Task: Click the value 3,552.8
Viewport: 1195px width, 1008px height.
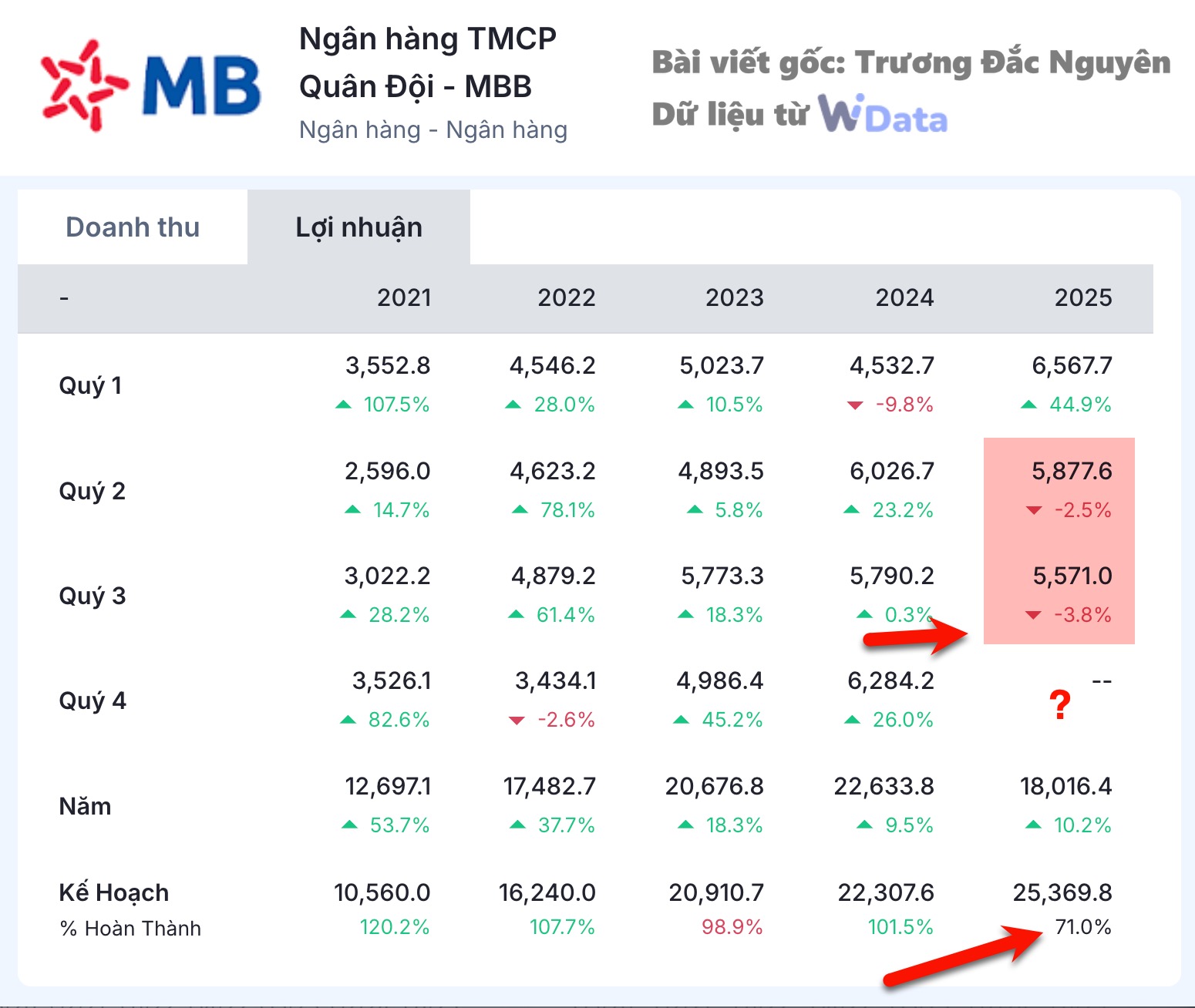Action: click(x=388, y=365)
